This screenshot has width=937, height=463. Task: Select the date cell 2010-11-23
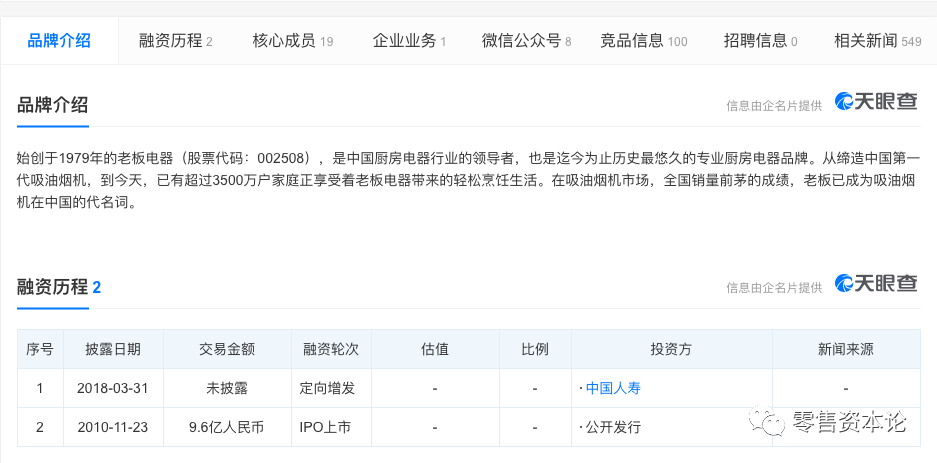pyautogui.click(x=113, y=427)
